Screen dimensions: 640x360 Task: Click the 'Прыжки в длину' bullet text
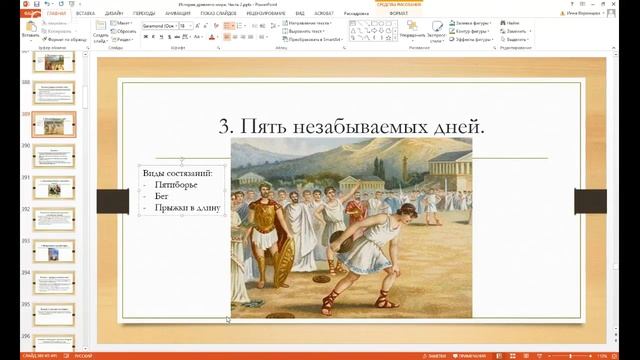[x=187, y=208]
